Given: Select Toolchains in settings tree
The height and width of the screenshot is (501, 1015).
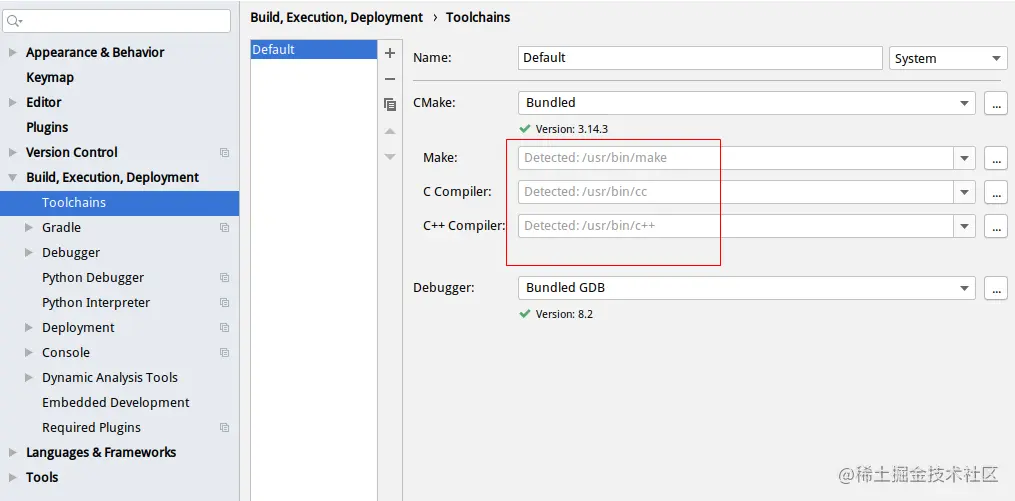Looking at the screenshot, I should coord(119,203).
